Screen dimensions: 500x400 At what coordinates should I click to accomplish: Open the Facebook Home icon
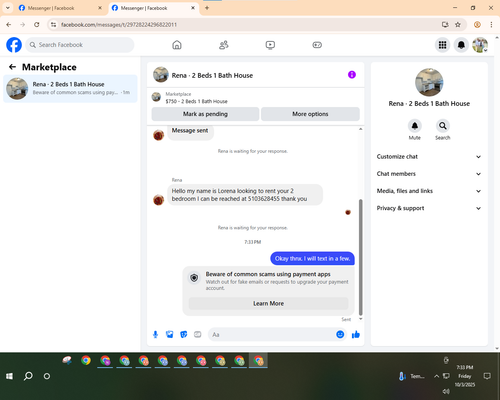(177, 45)
